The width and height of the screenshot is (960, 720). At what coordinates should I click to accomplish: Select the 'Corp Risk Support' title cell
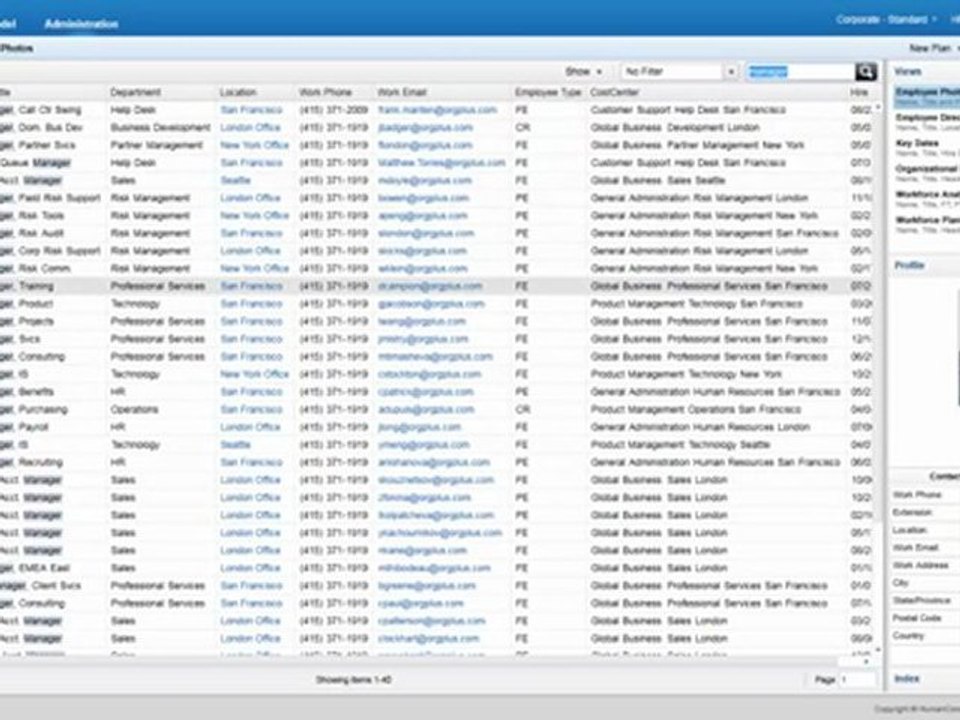coord(50,251)
